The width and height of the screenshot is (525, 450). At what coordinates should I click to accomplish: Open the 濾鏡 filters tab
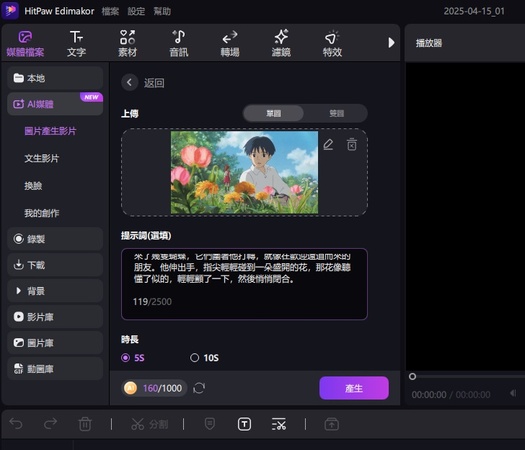coord(281,44)
